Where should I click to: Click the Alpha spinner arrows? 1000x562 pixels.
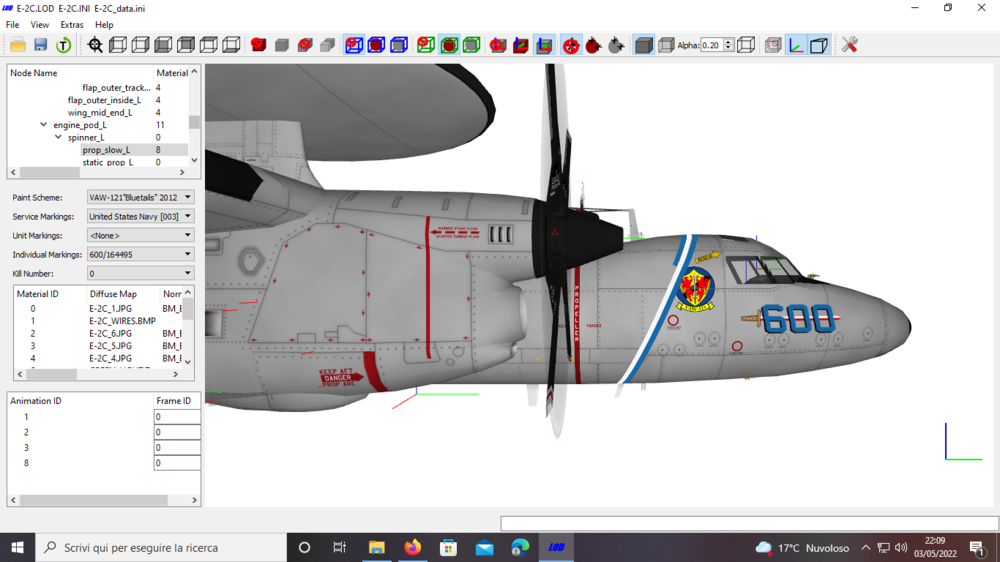728,45
